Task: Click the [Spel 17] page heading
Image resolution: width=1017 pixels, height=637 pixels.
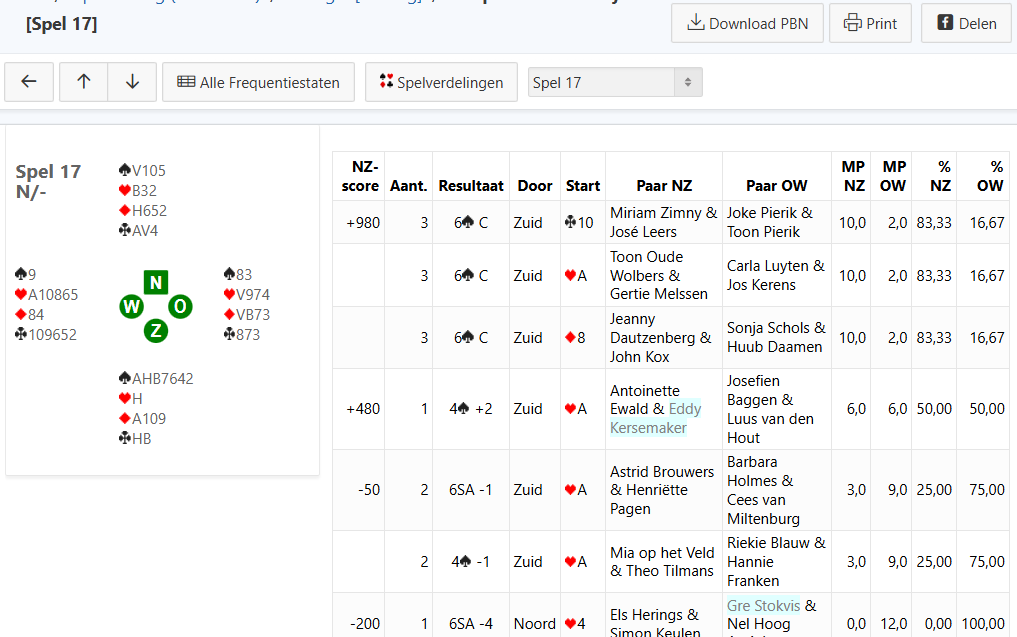Action: [62, 24]
